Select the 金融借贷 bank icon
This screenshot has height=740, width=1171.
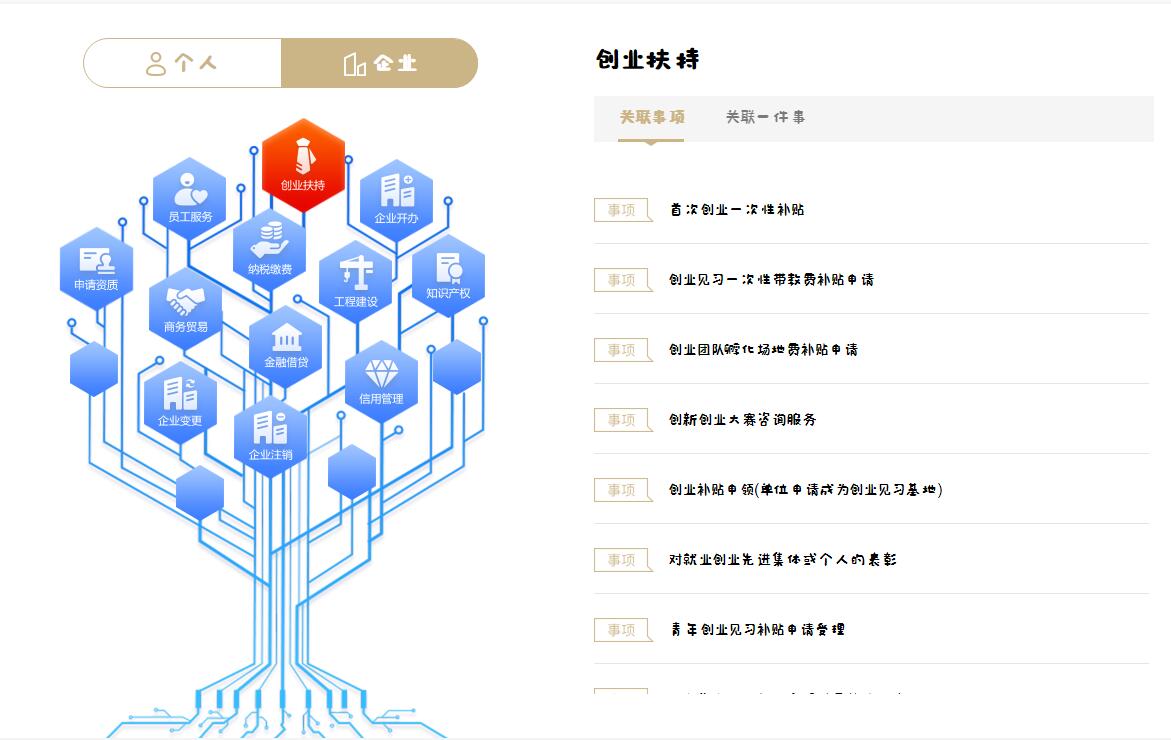click(286, 345)
